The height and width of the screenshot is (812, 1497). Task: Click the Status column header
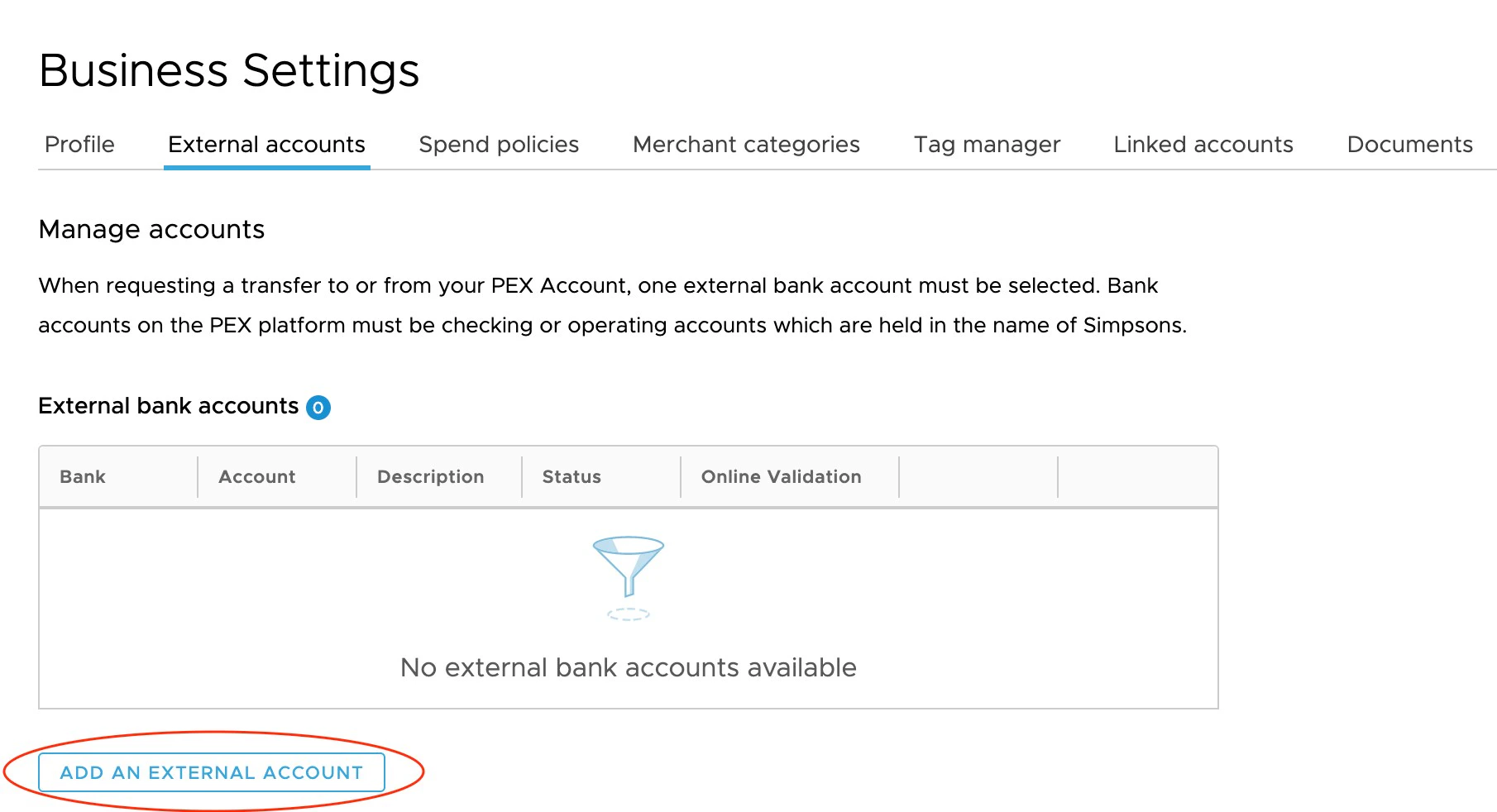(x=572, y=476)
